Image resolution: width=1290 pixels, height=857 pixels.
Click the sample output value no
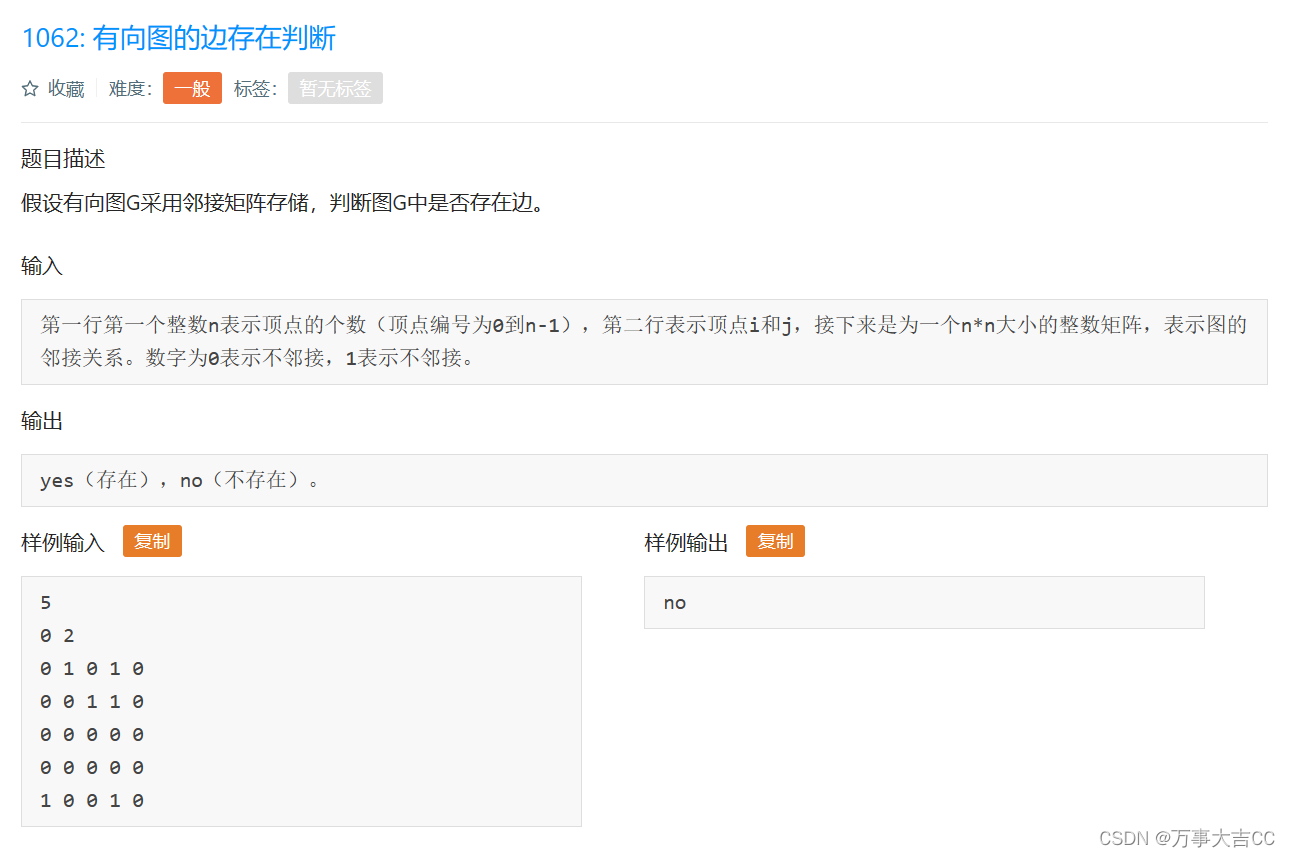tap(675, 603)
